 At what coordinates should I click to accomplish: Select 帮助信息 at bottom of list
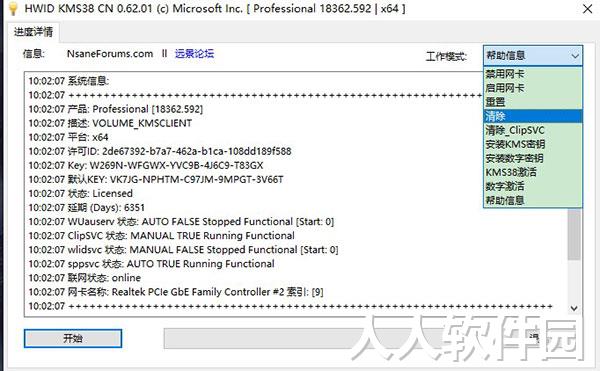[533, 200]
